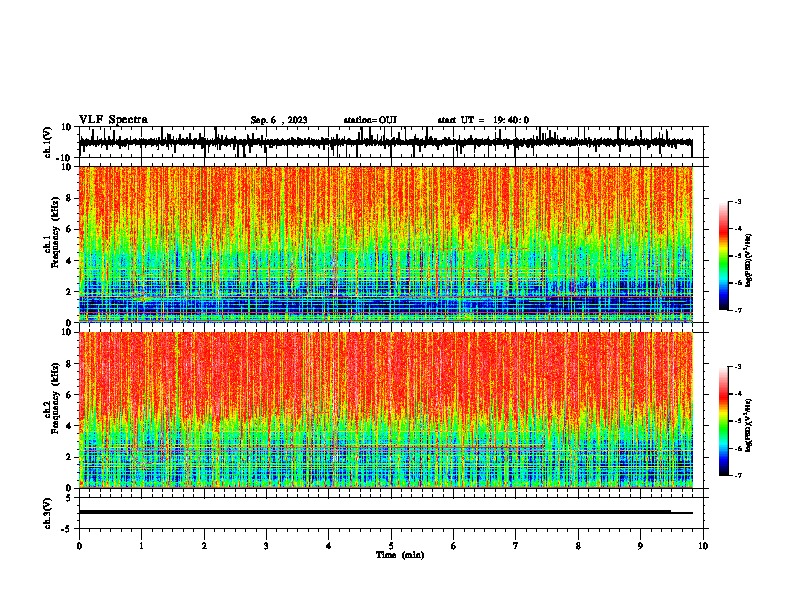This screenshot has height=612, width=792.
Task: Click the -3 label on ch.1 color bar
Action: pyautogui.click(x=738, y=201)
